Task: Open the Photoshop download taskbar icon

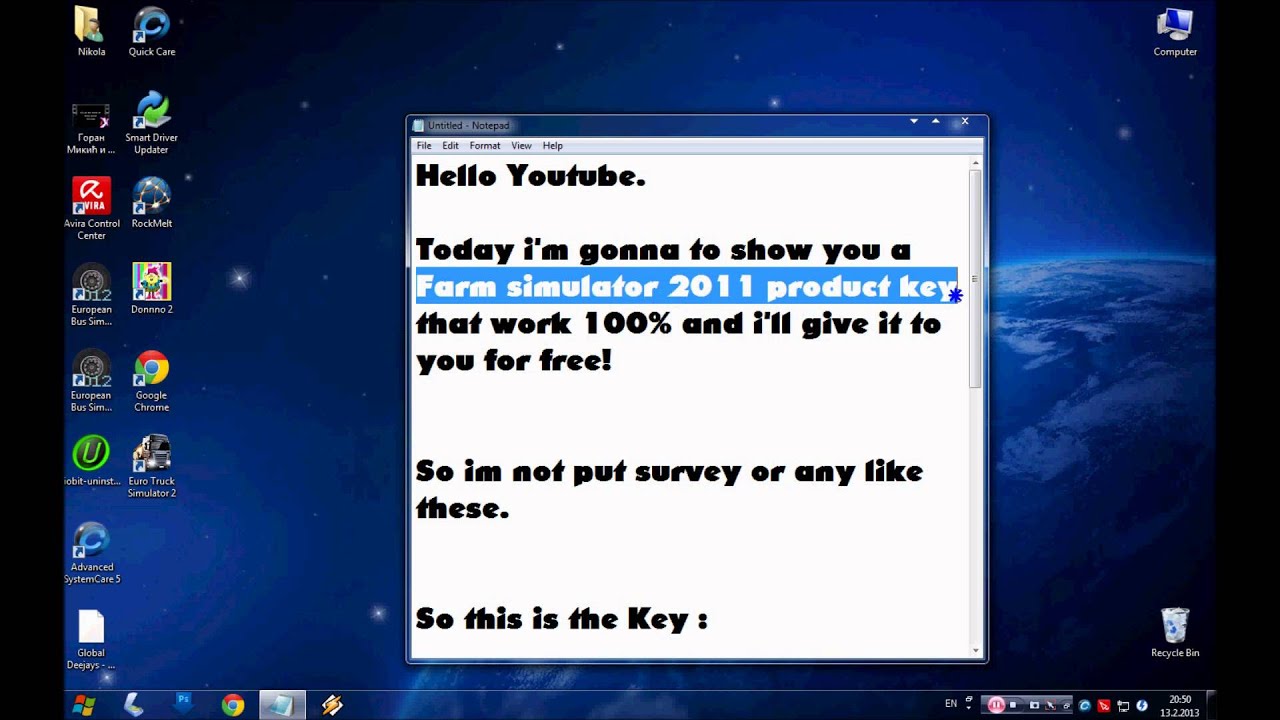Action: coord(183,705)
